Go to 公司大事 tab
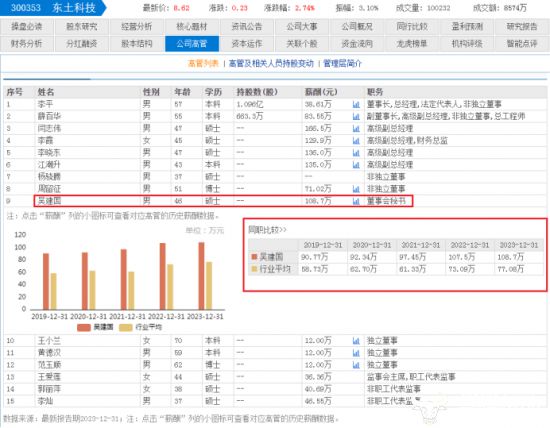This screenshot has width=550, height=428. [302, 26]
